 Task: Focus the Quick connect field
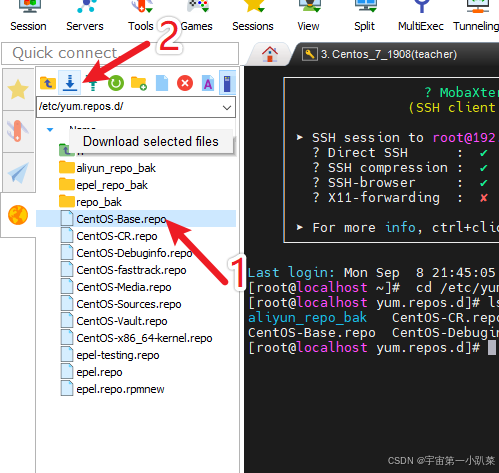[x=120, y=53]
